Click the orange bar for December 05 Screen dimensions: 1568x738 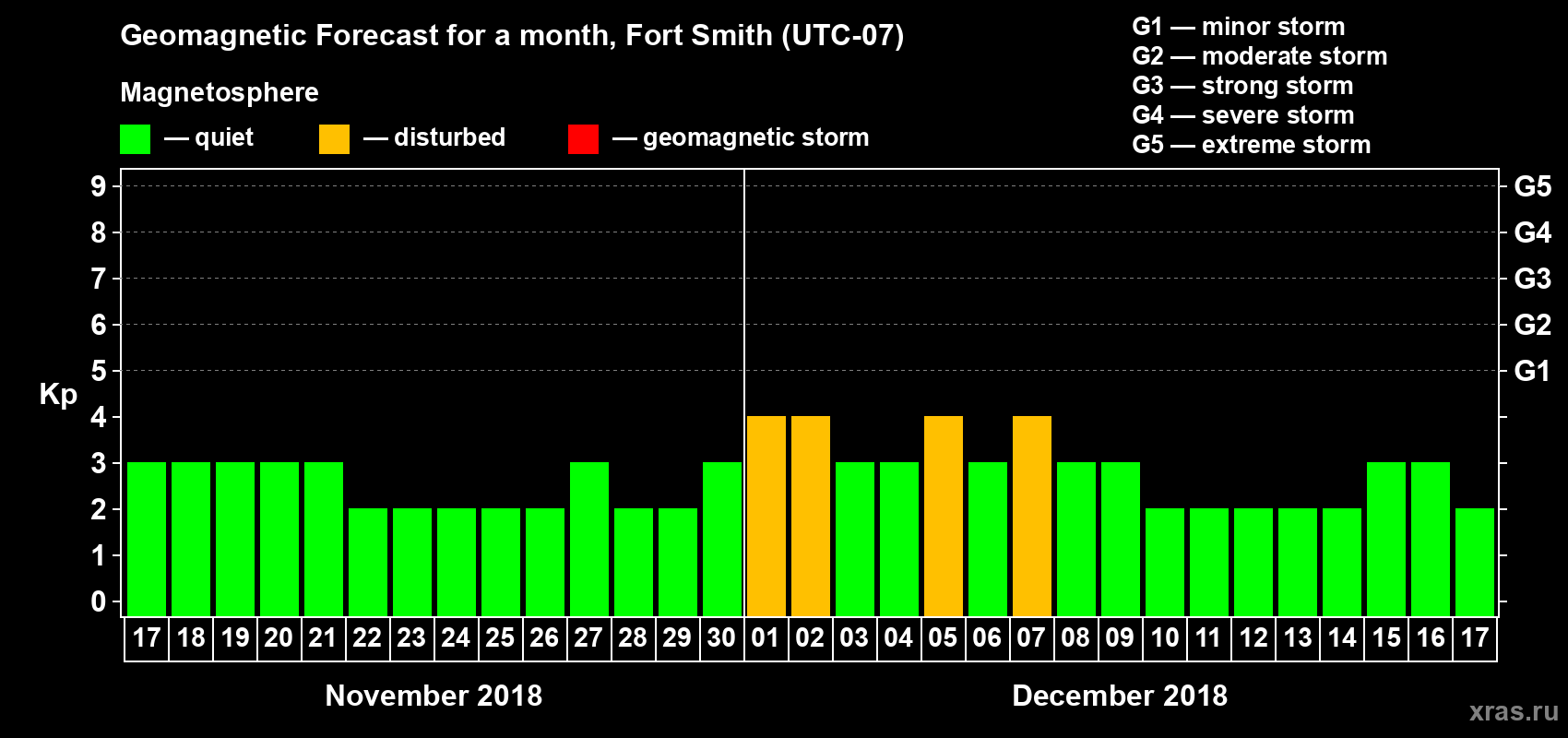pyautogui.click(x=944, y=517)
